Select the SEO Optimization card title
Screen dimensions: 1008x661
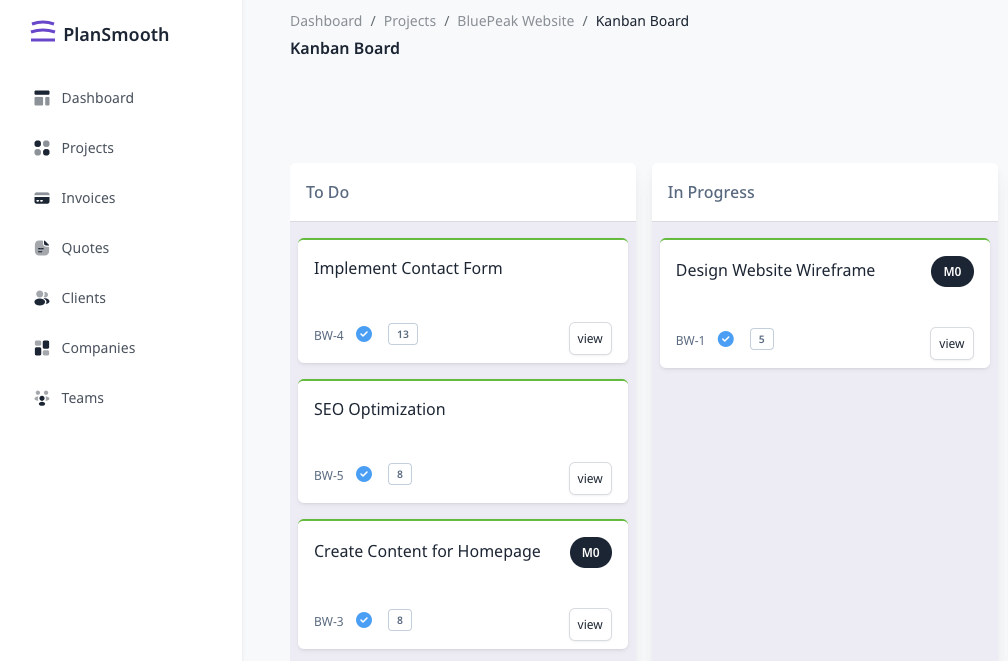coord(379,410)
